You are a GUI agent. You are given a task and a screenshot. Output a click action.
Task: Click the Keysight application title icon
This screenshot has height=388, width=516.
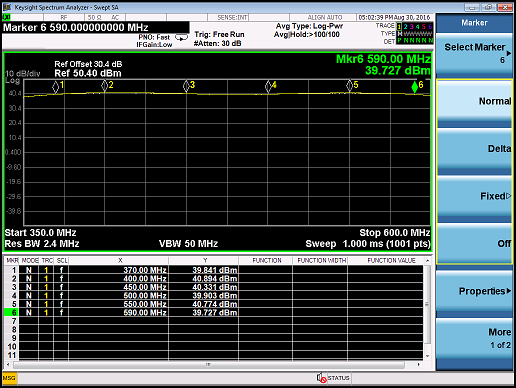tap(8, 7)
